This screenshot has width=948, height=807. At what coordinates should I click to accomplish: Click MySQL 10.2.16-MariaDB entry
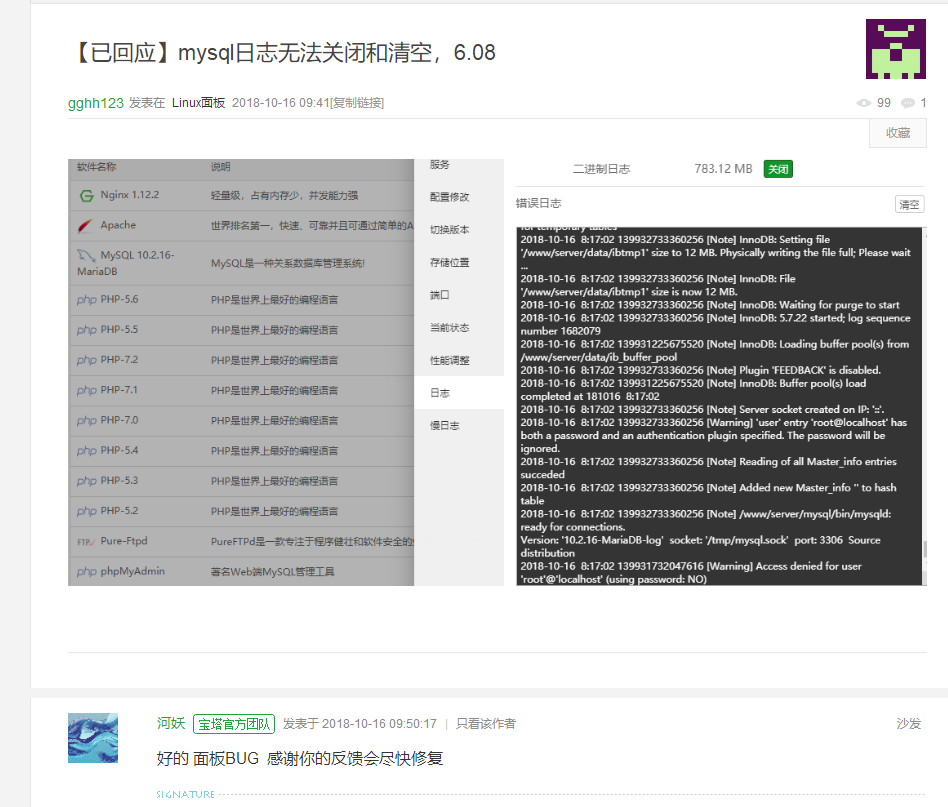[x=126, y=263]
